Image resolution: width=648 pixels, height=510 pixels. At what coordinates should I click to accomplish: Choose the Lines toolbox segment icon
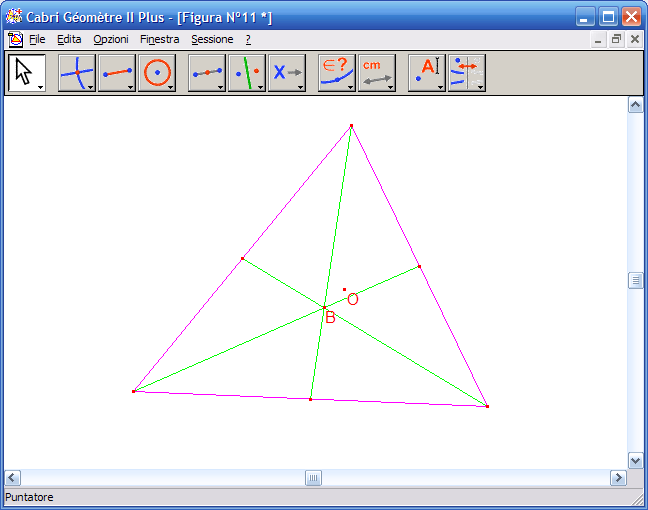pos(117,73)
